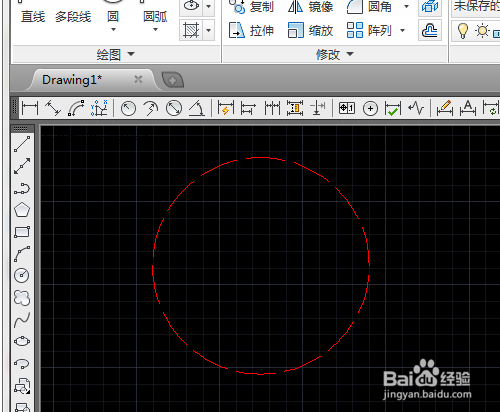500x412 pixels.
Task: Select Polyline tool in left toolbar
Action: point(22,188)
